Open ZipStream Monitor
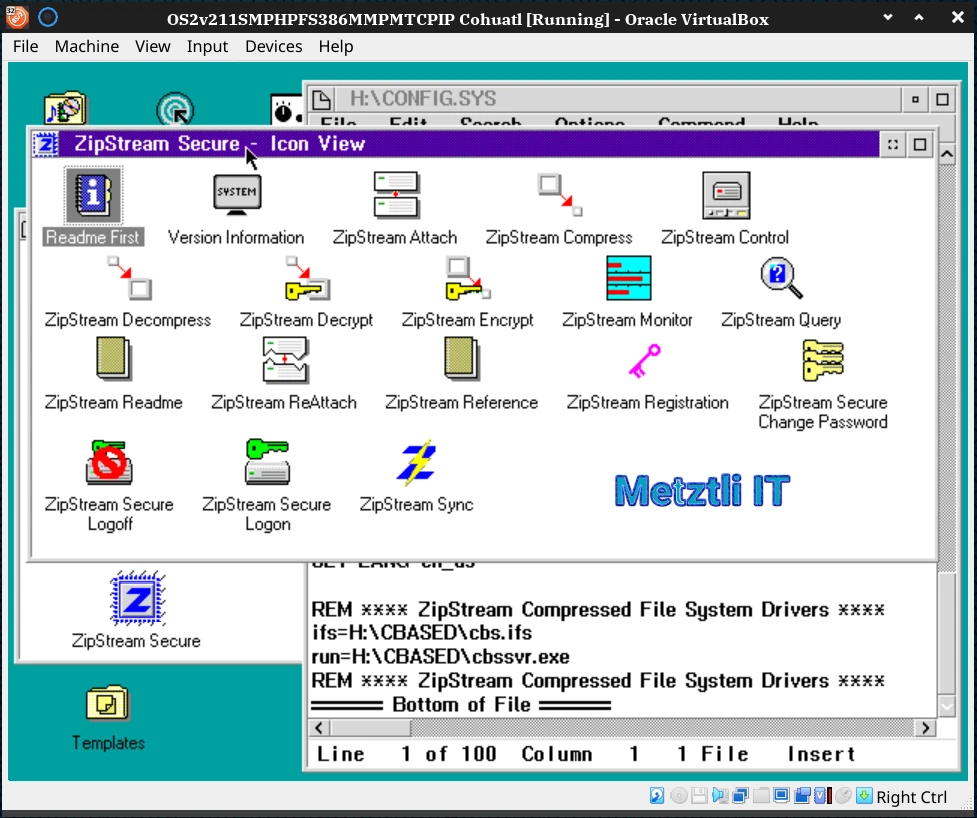 tap(628, 279)
